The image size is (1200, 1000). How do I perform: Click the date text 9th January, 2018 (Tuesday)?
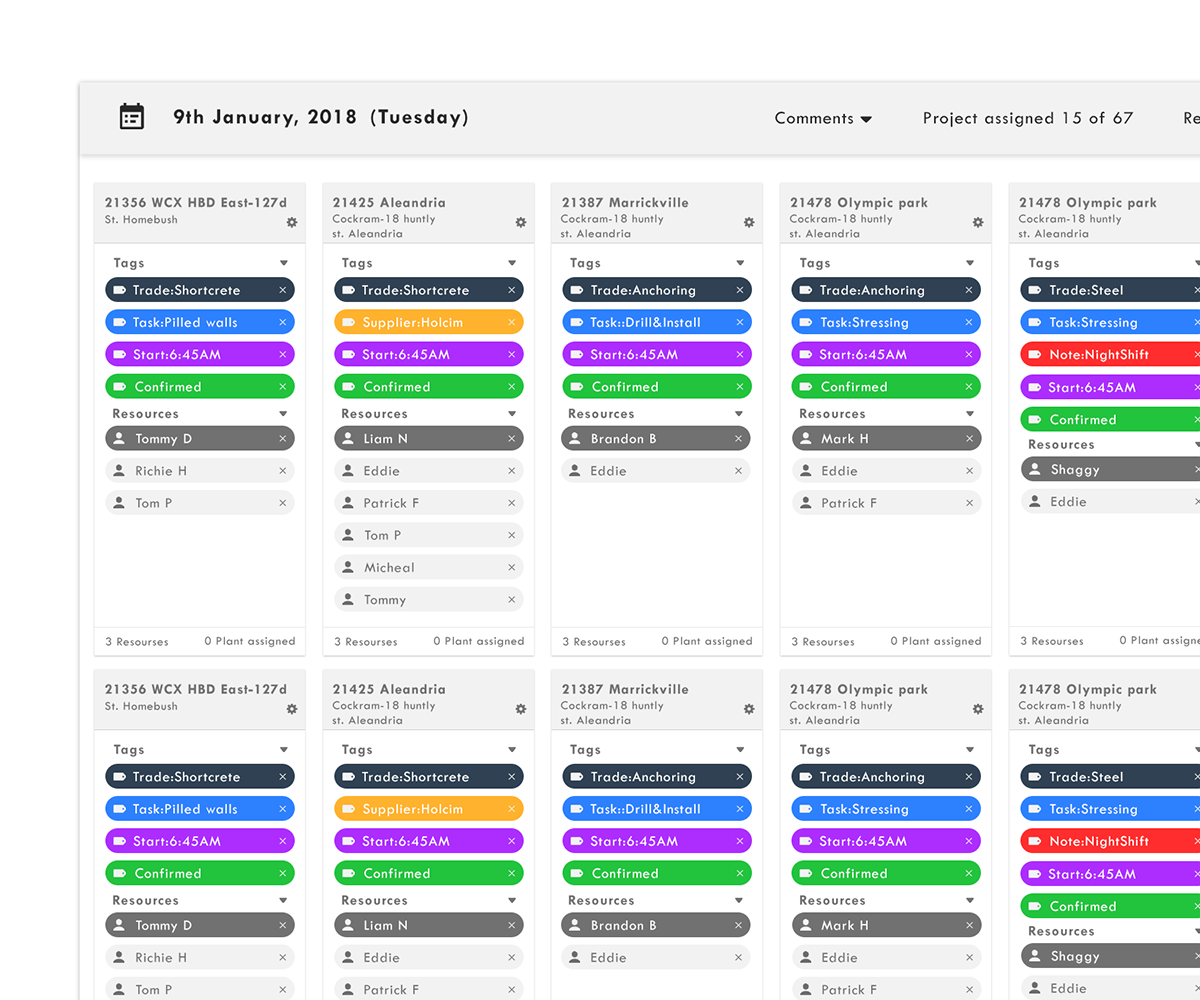tap(321, 117)
